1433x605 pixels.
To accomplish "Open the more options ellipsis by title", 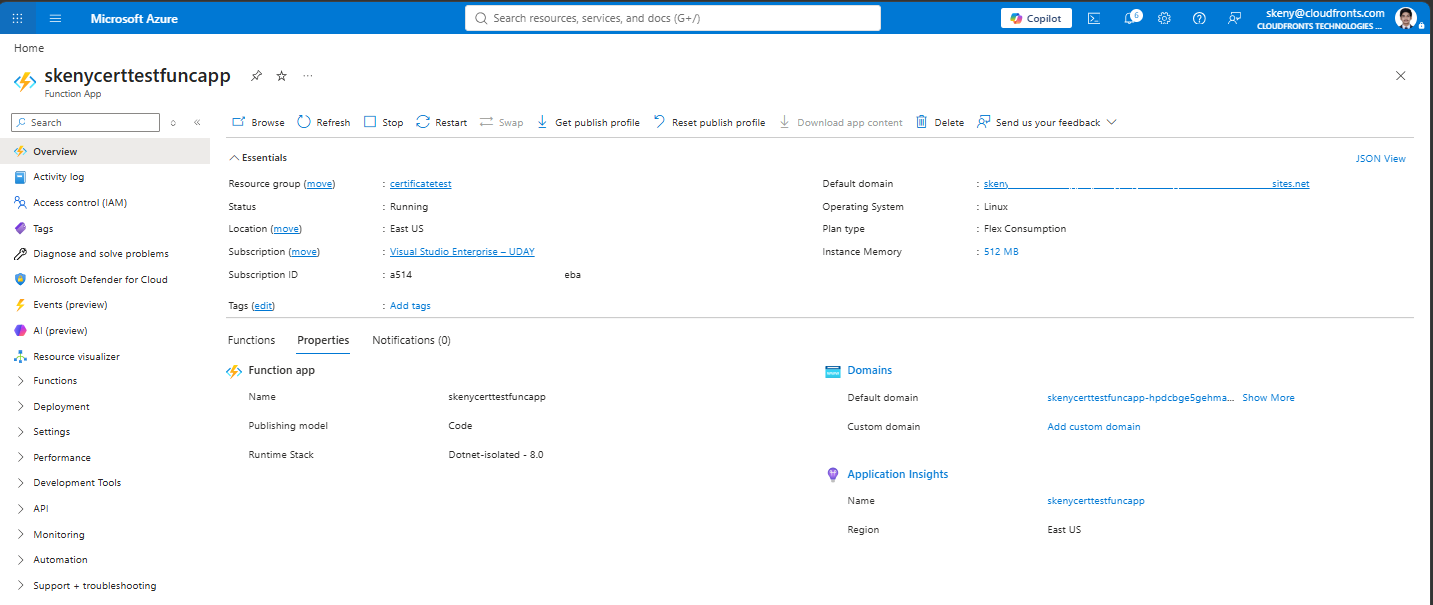I will click(308, 76).
